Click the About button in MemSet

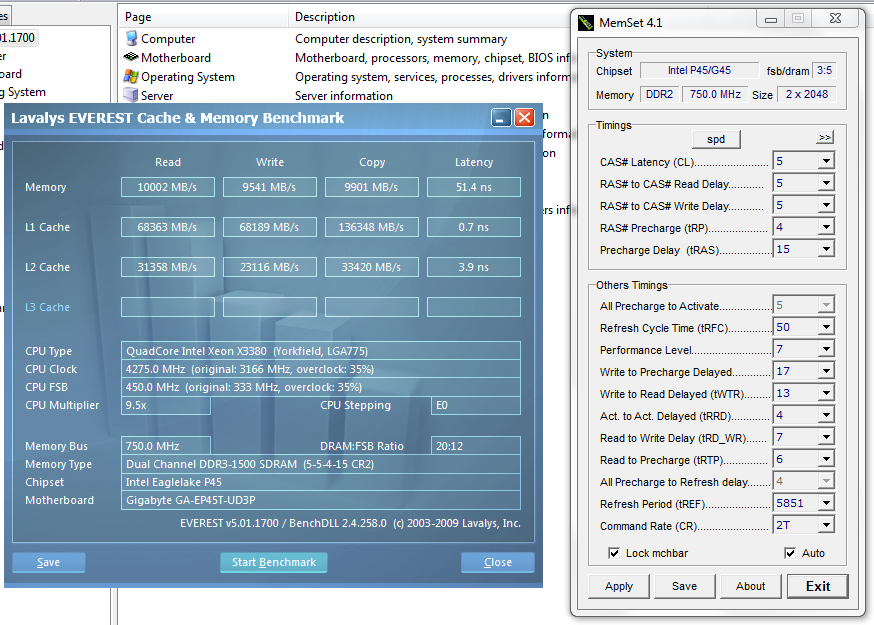click(x=750, y=586)
